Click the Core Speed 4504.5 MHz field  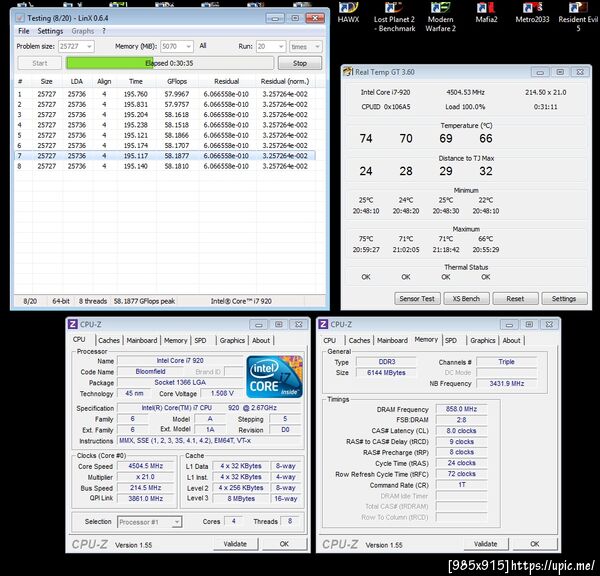pos(146,466)
